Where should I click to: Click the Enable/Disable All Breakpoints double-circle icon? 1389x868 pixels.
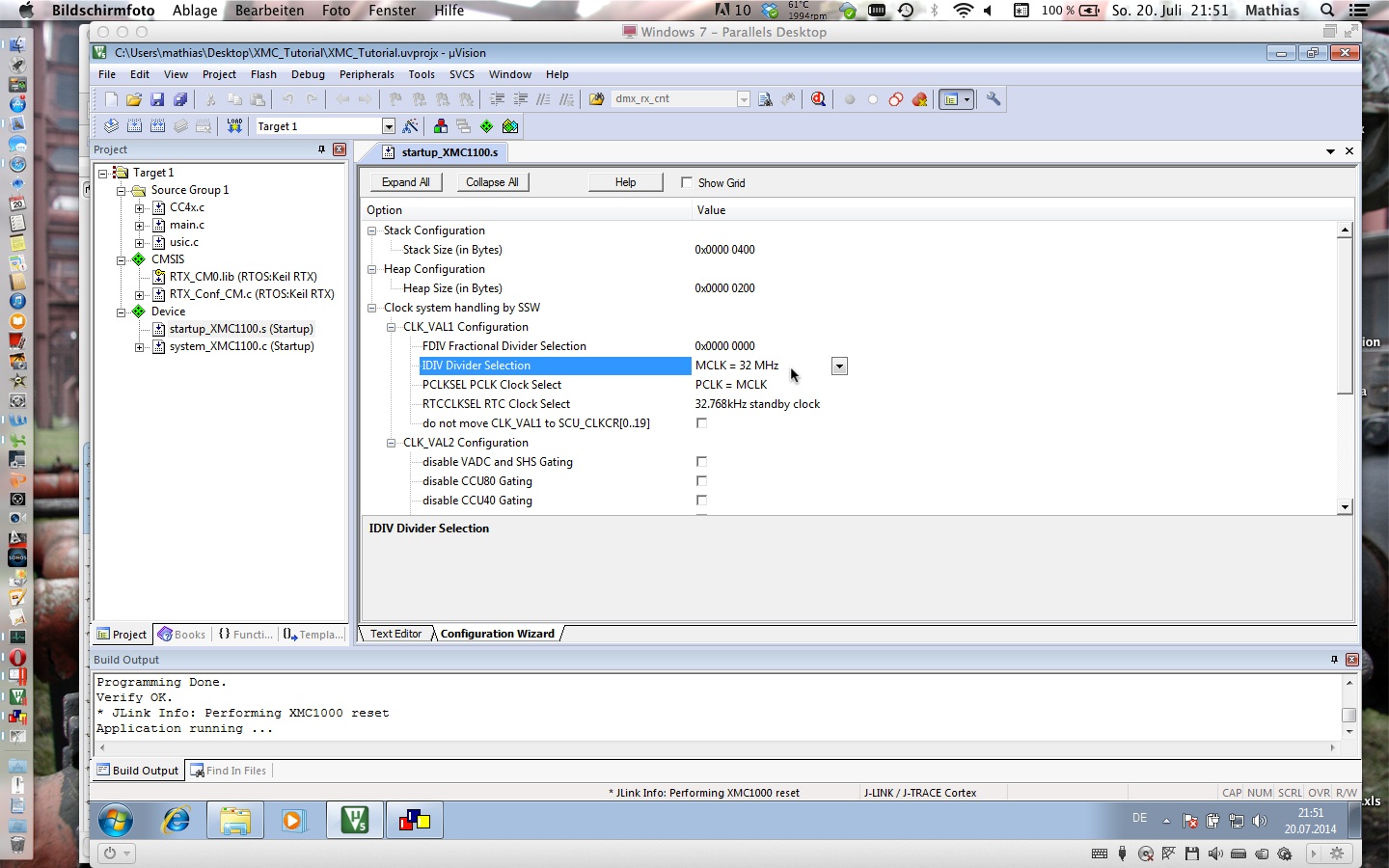896,99
